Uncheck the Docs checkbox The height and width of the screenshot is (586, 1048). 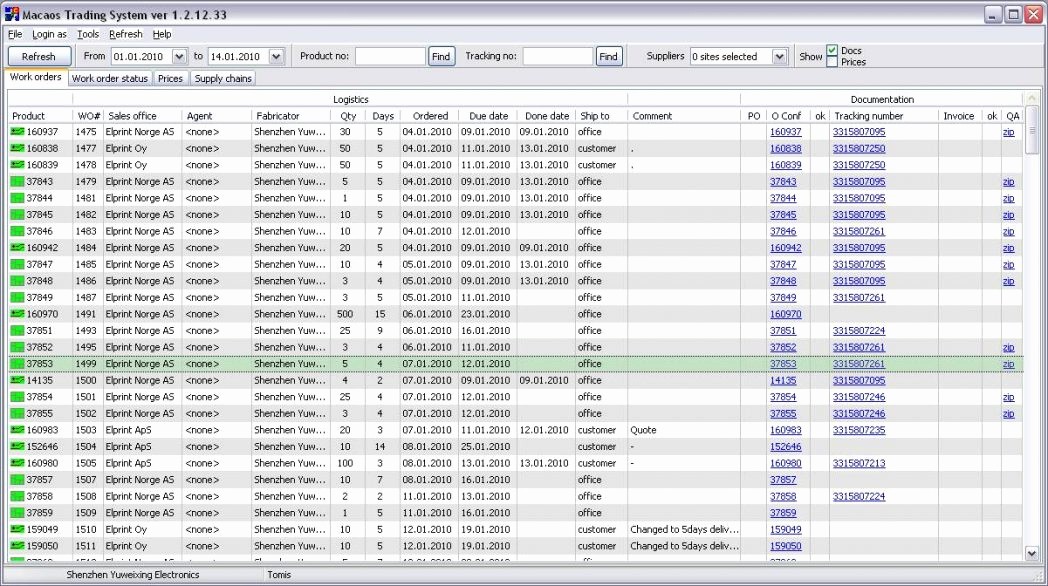coord(834,50)
